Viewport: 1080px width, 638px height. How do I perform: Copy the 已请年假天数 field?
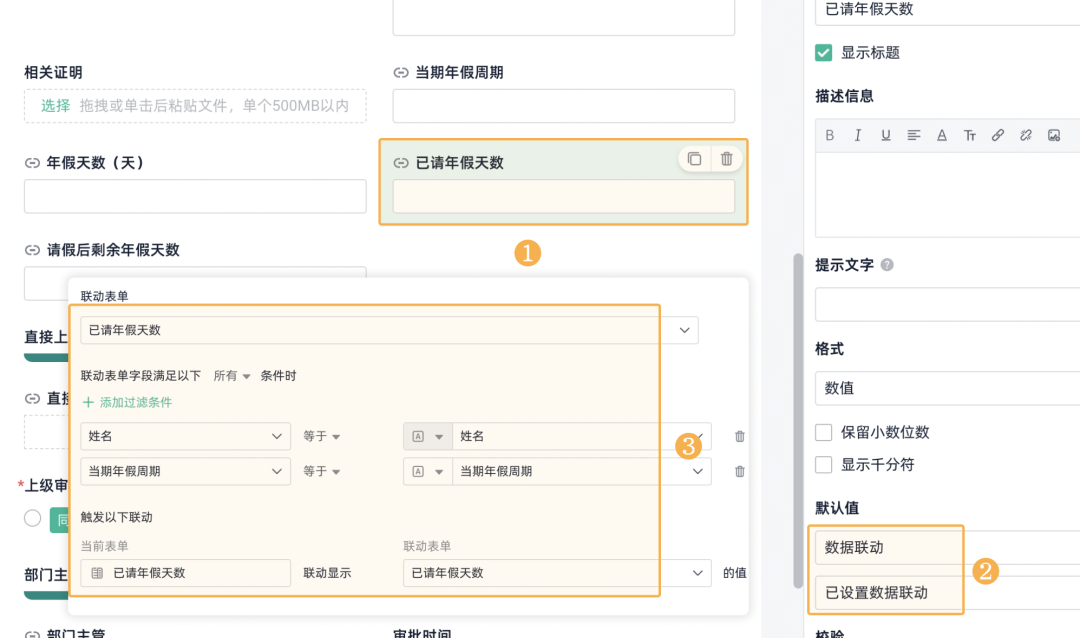click(694, 159)
